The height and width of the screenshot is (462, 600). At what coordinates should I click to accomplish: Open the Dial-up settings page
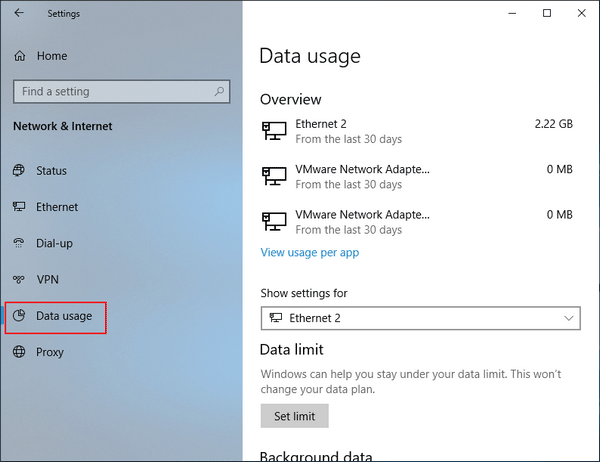(x=54, y=243)
